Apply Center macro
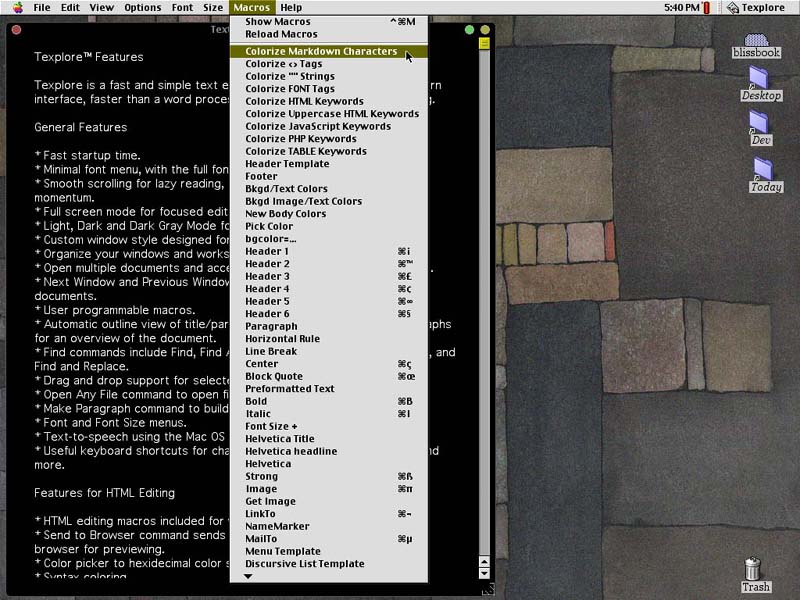Screen dimensions: 800x600 [329, 364]
